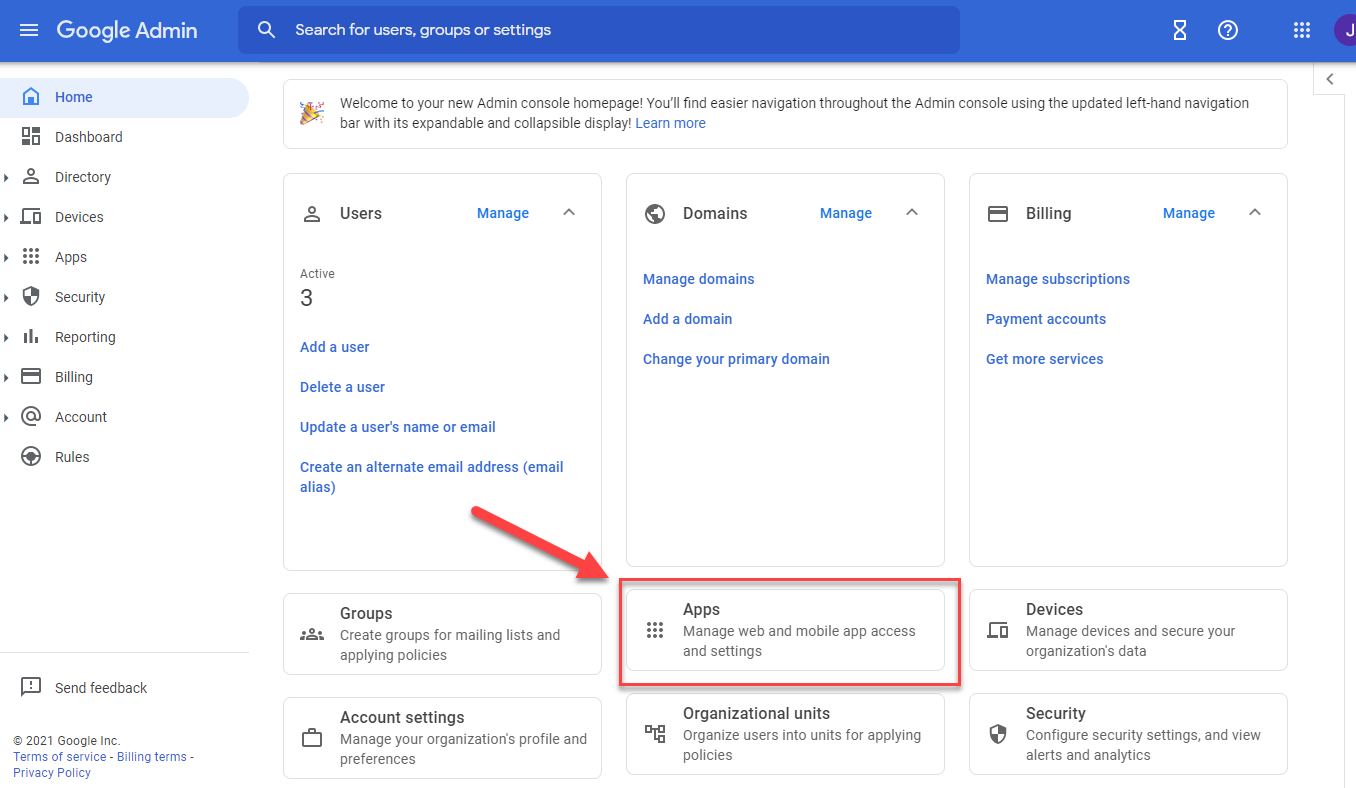Select Home in the sidebar

click(124, 97)
